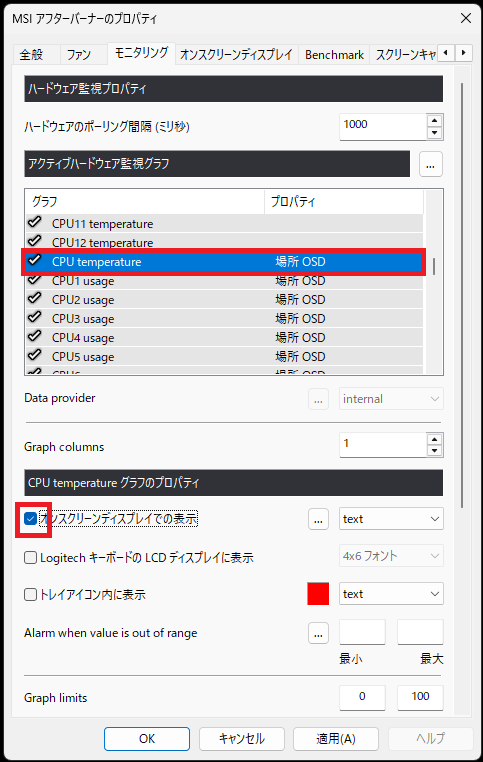Open ellipsis button beside アクティブハードウェア監視グラフ
This screenshot has width=483, height=762.
[x=430, y=164]
